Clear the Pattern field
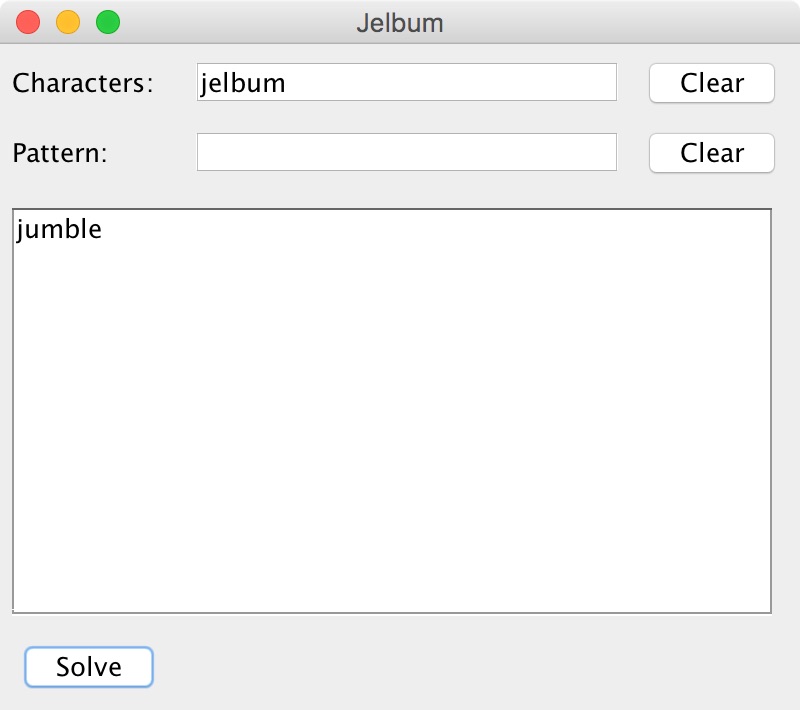The width and height of the screenshot is (800, 710). pos(712,153)
